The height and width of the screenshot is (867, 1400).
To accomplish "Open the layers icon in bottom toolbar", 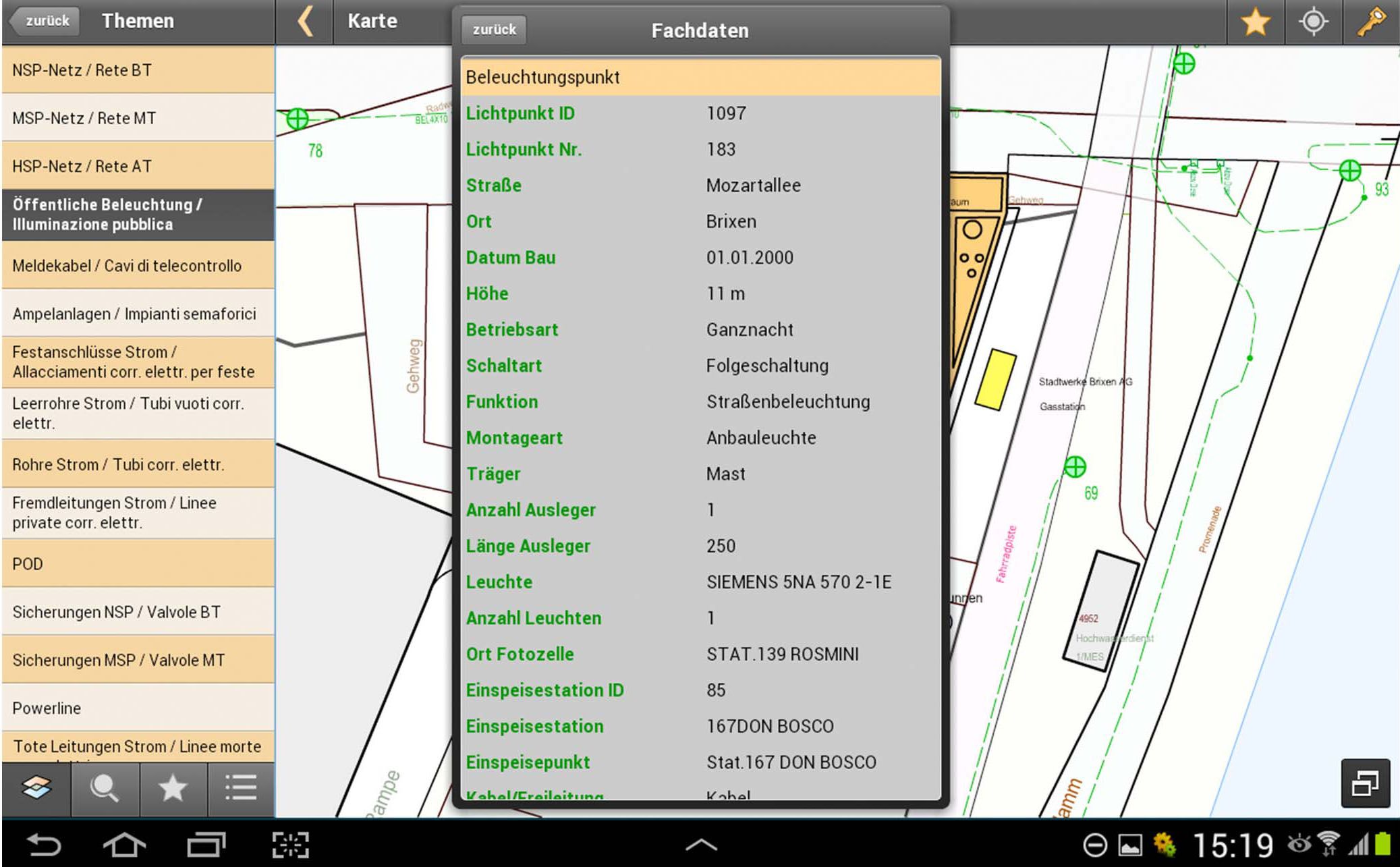I will [36, 787].
